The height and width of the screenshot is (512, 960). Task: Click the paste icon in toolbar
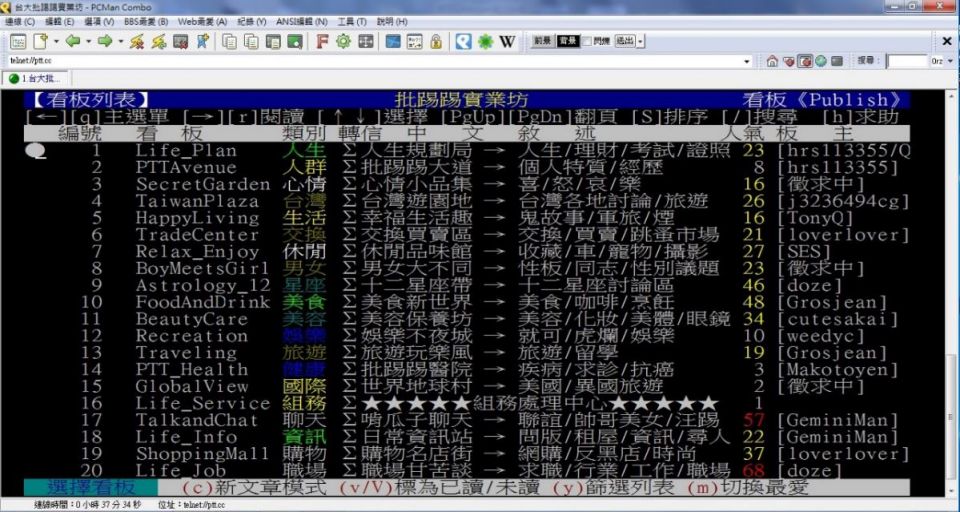click(x=251, y=42)
